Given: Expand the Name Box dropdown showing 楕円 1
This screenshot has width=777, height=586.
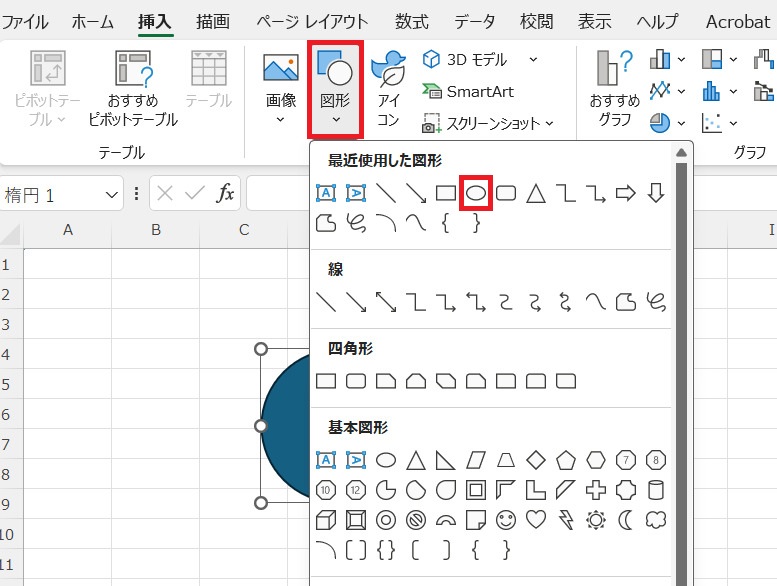Looking at the screenshot, I should [112, 195].
